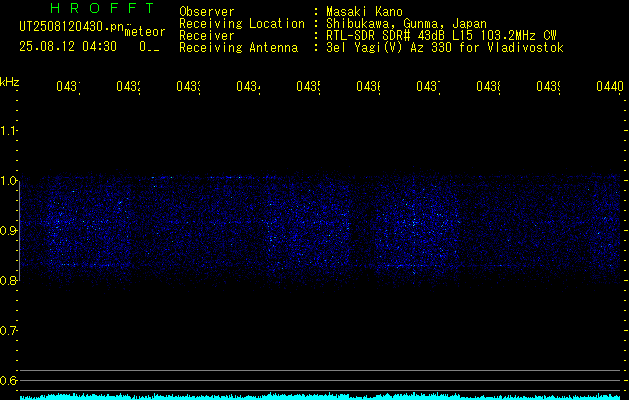Click the 0.6 frequency axis label

[8, 380]
